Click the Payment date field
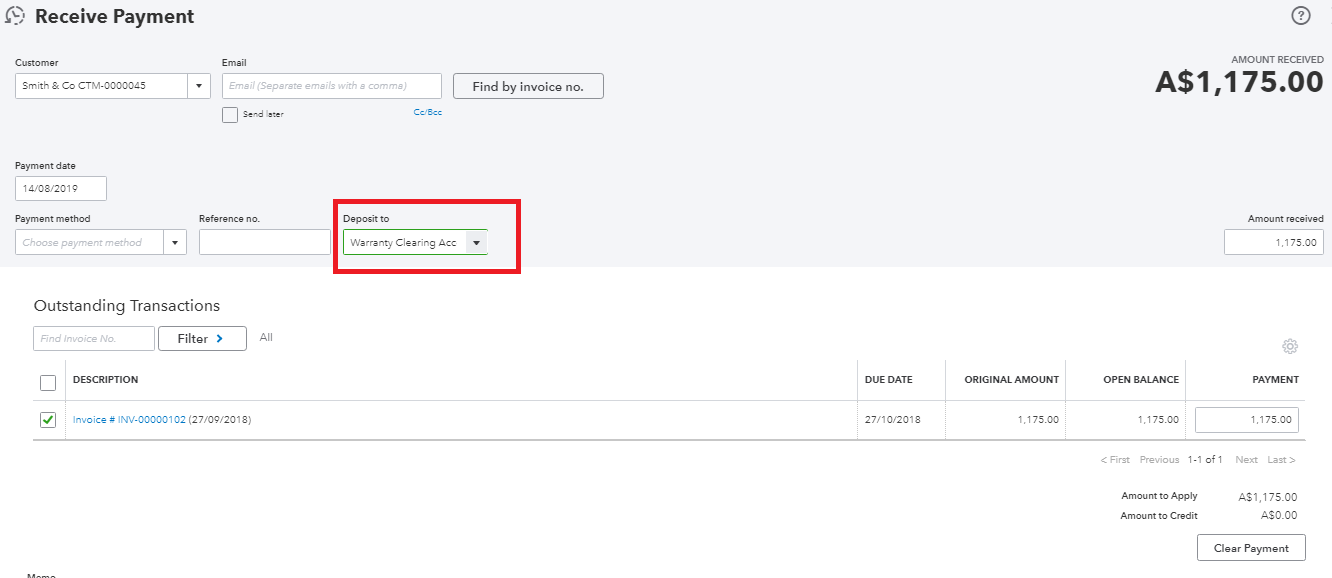The image size is (1332, 578). point(61,188)
